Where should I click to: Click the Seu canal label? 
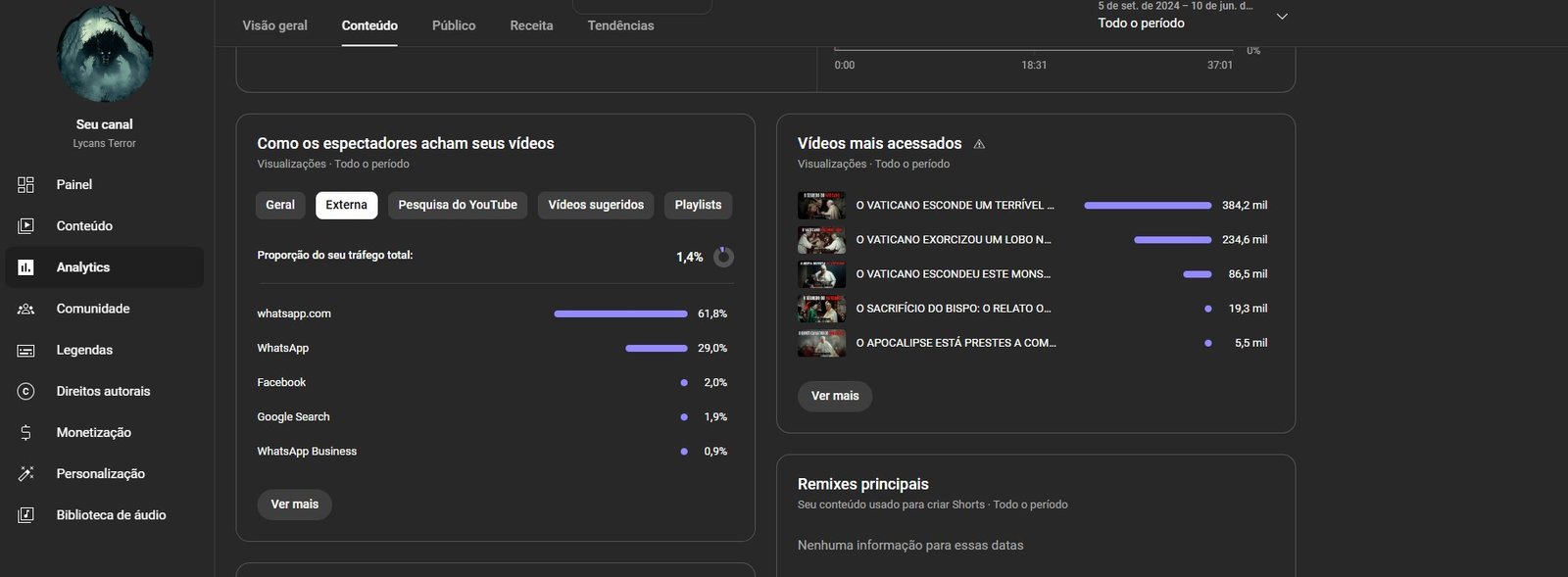105,124
